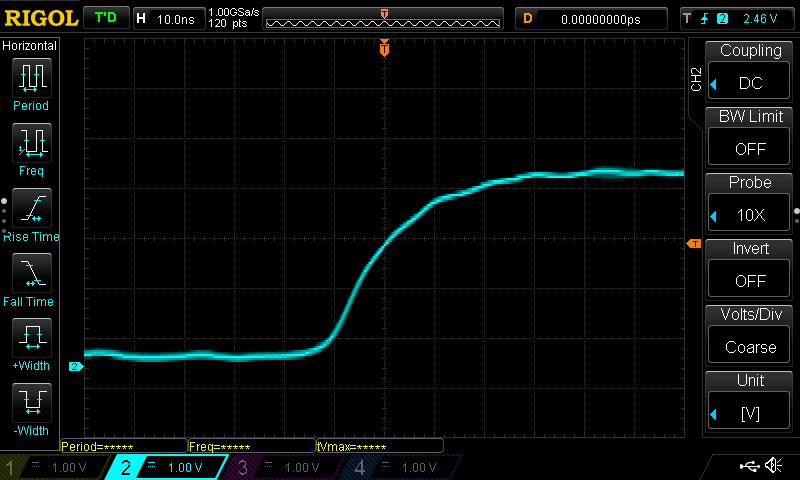Click the horizontal timebase 10.0ns field
Screen dimensions: 800x480
168,18
